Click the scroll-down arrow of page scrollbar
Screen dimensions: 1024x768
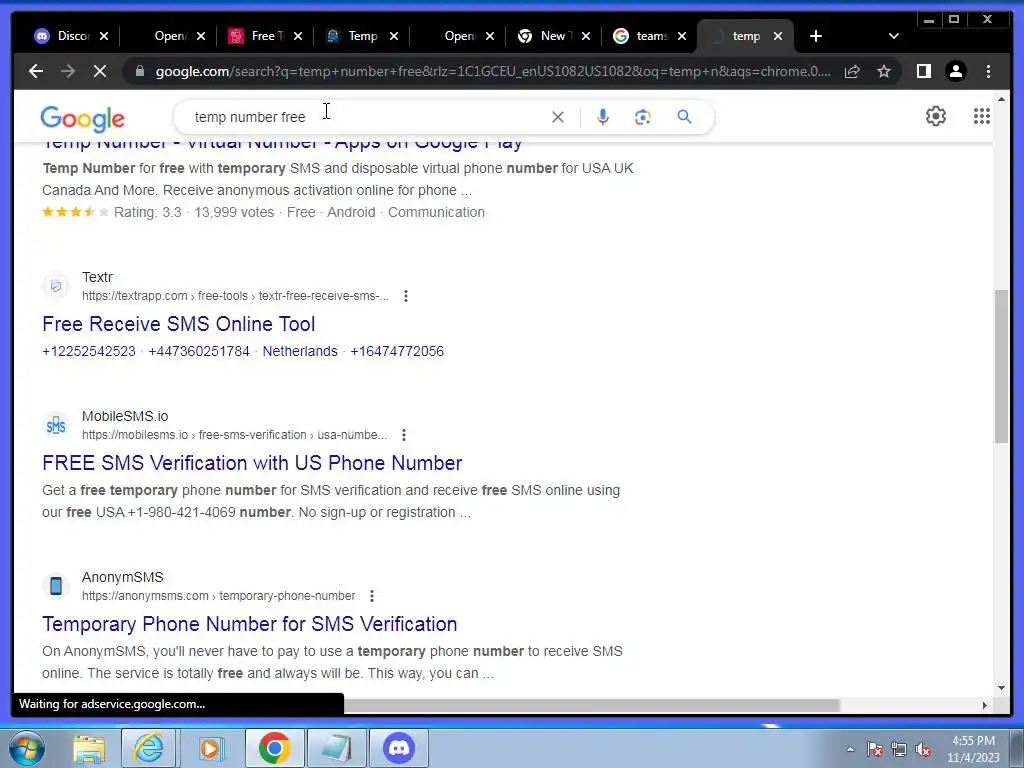tap(1001, 687)
